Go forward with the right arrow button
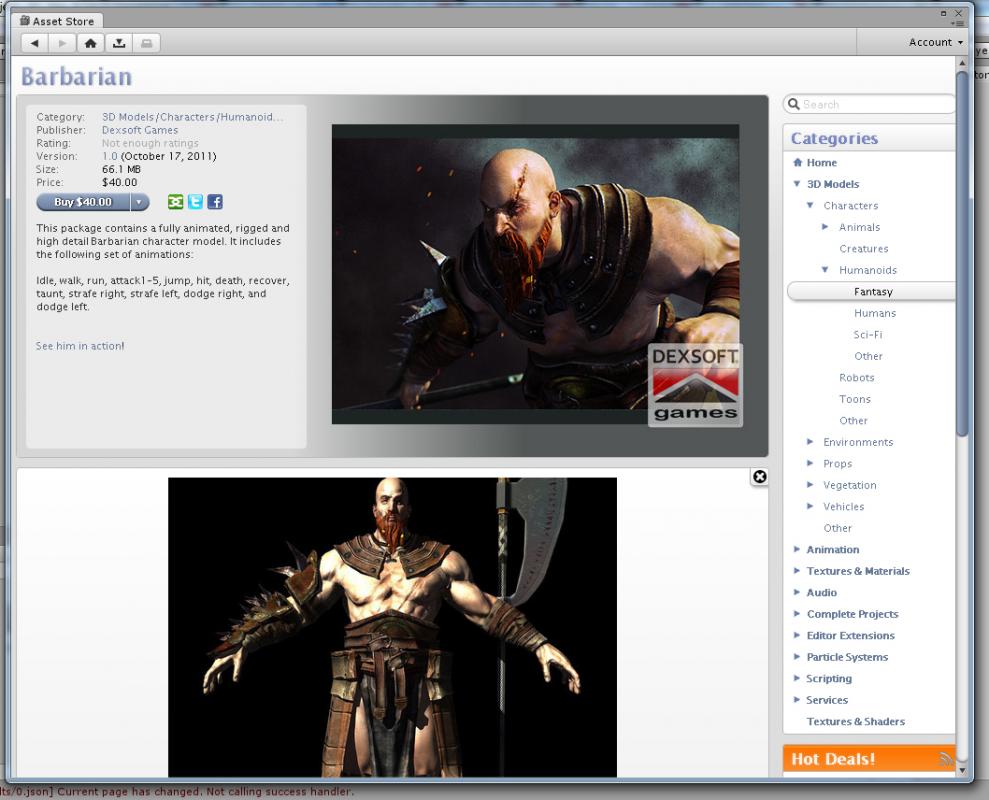989x800 pixels. [x=62, y=43]
